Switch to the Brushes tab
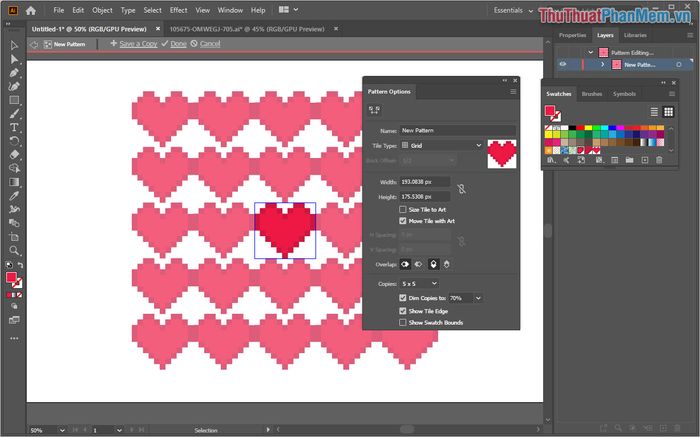The width and height of the screenshot is (700, 437). (x=591, y=94)
